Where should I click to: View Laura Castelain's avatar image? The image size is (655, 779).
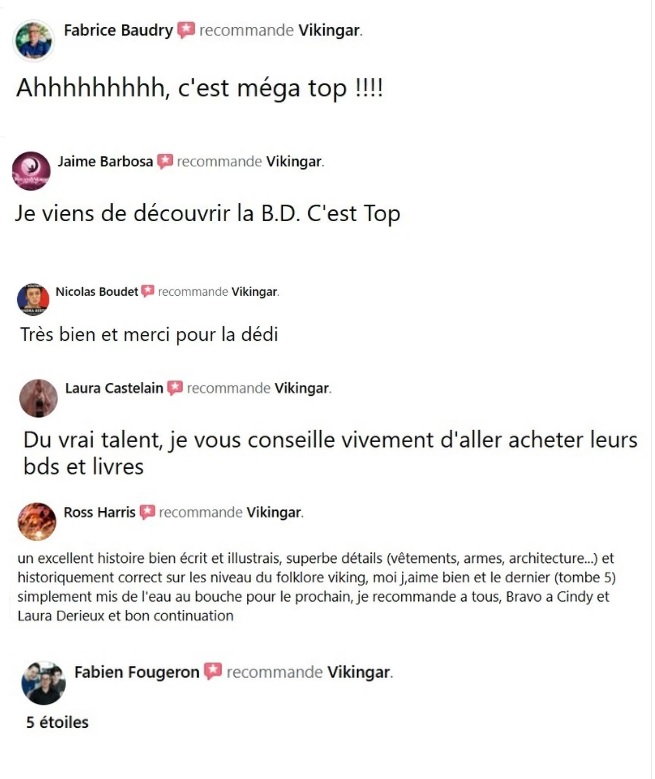tap(38, 398)
